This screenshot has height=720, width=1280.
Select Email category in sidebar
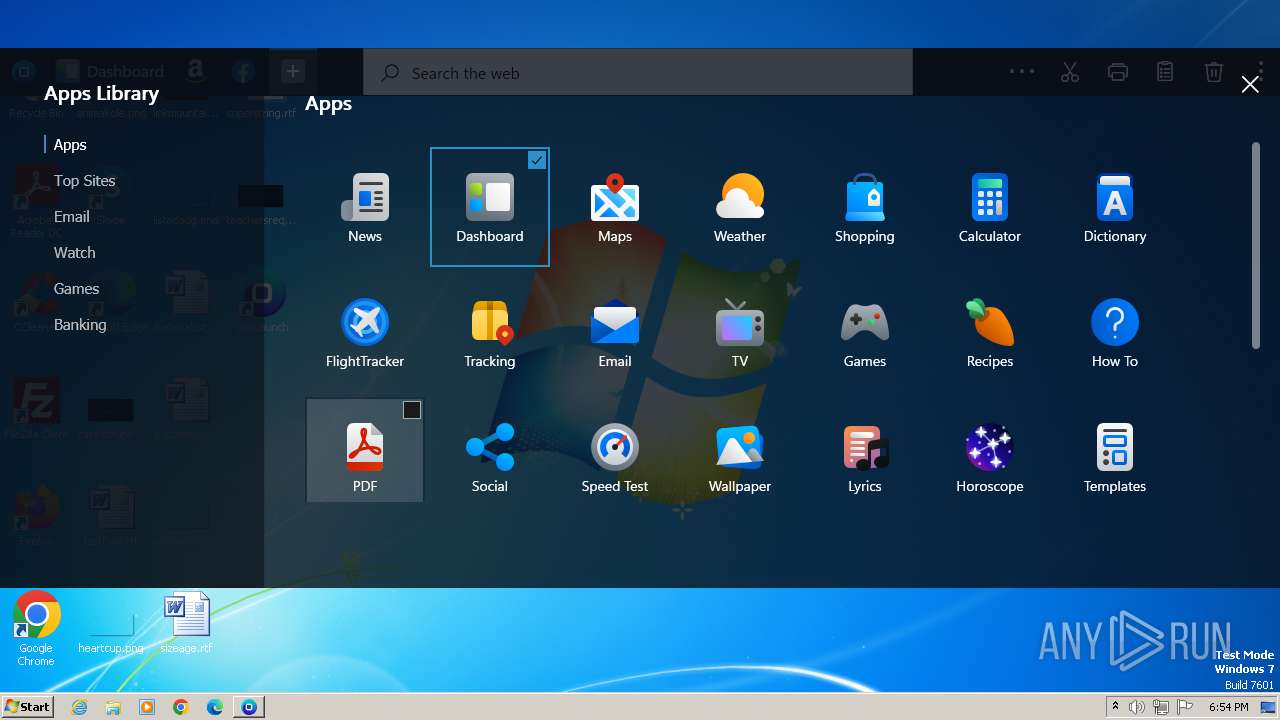tap(72, 217)
